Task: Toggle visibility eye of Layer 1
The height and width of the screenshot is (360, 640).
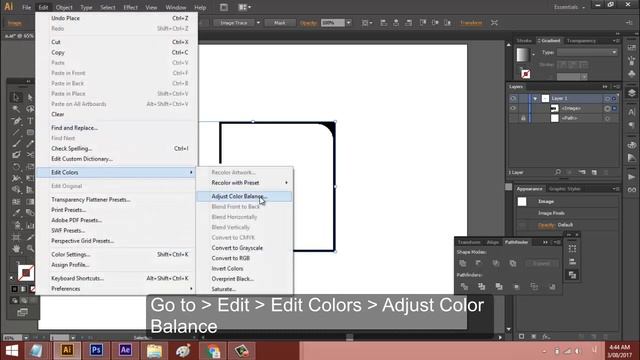Action: click(513, 98)
